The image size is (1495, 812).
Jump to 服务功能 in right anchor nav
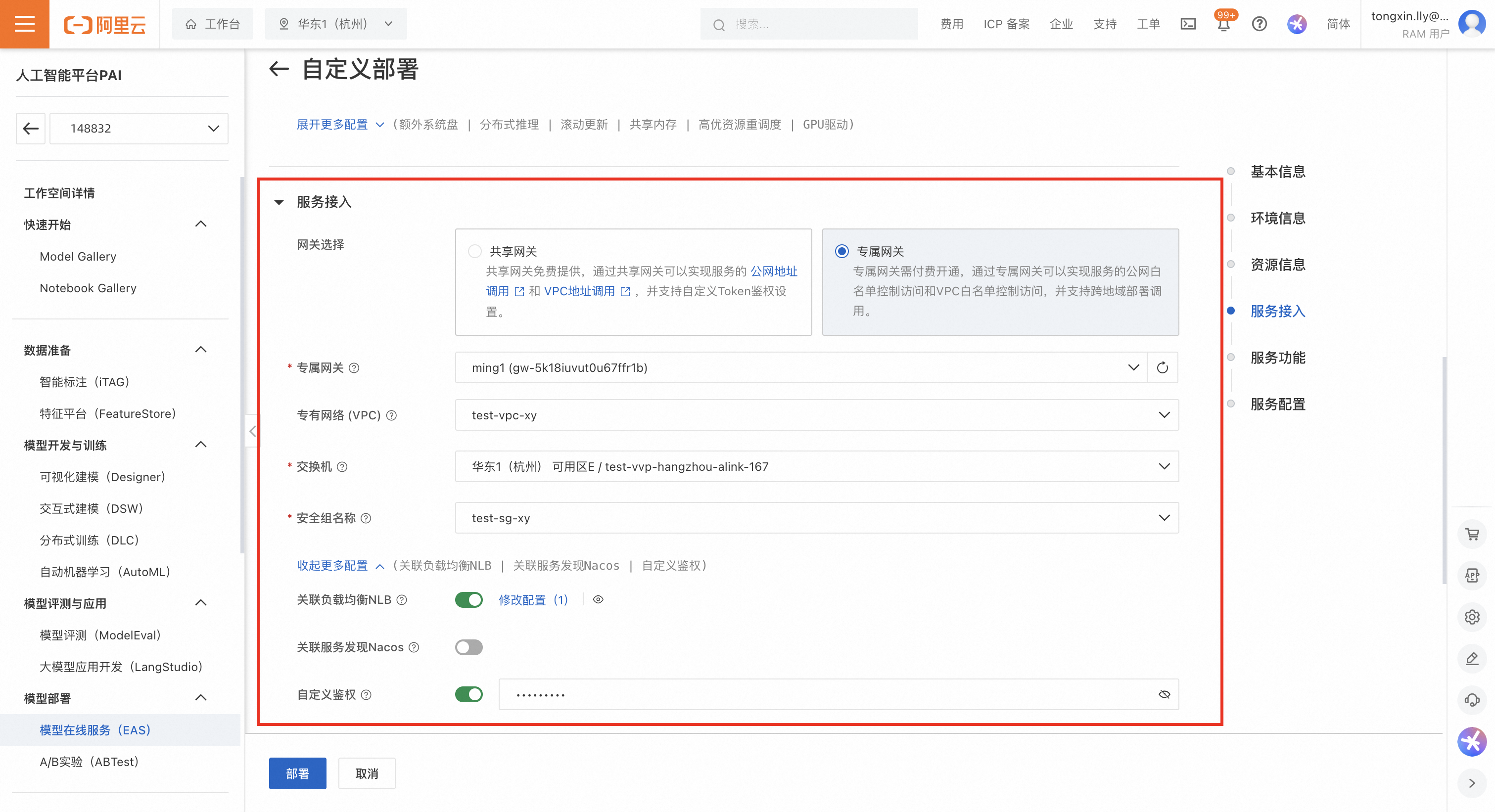[1277, 358]
